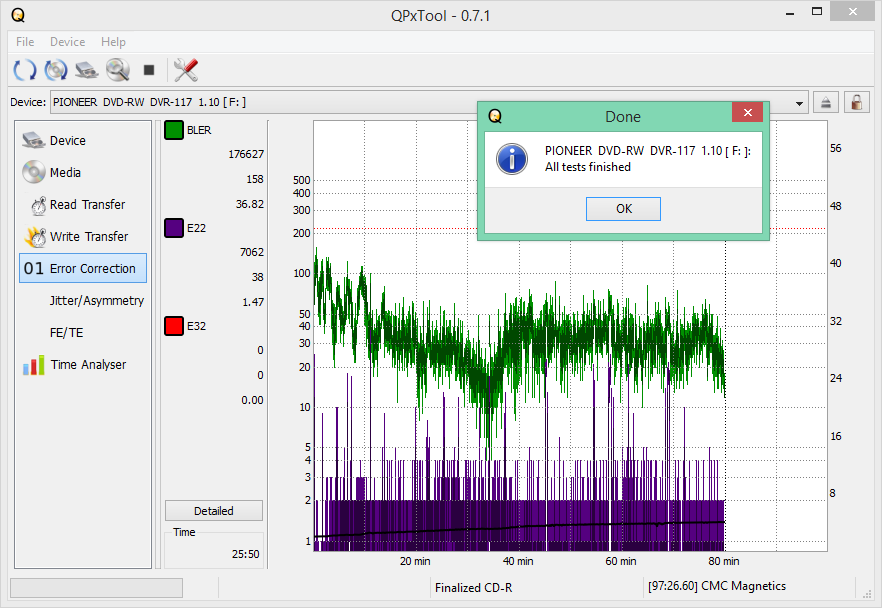The width and height of the screenshot is (882, 608).
Task: Click the E32 average value 0.00
Action: tap(252, 400)
